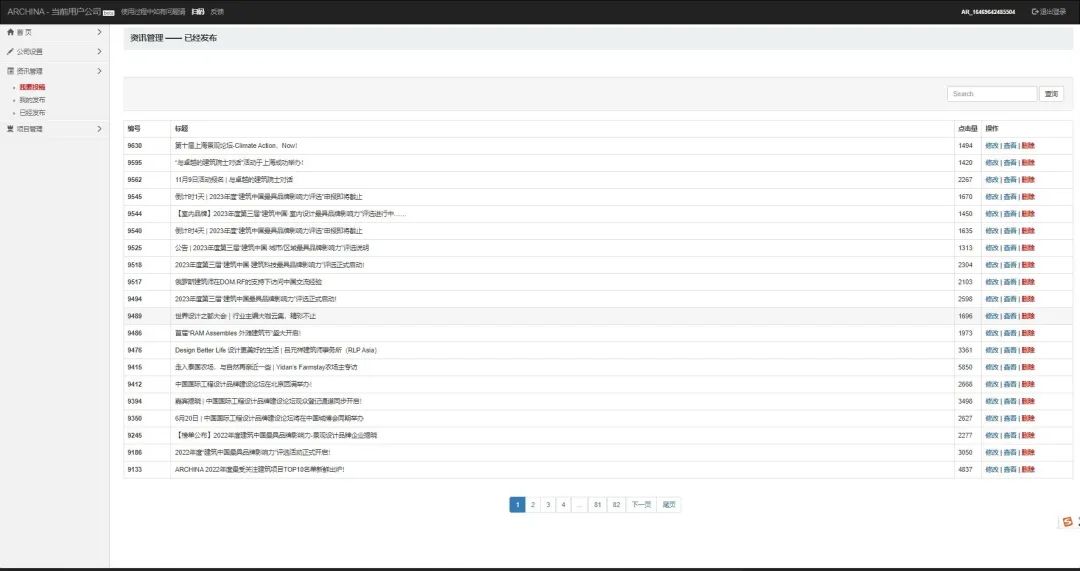Click the news icon beside 资讯管理

(10, 71)
